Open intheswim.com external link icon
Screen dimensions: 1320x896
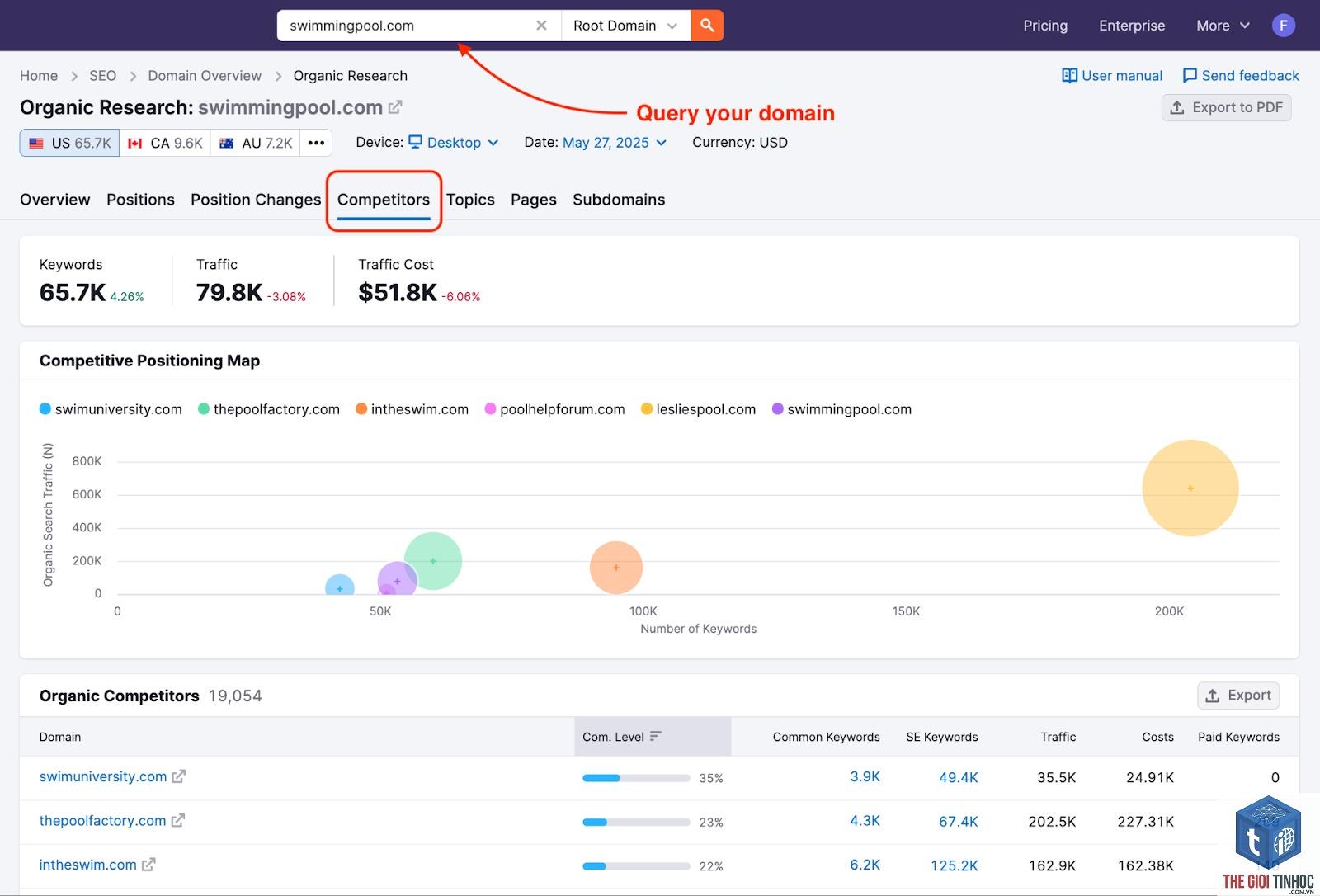click(x=148, y=865)
